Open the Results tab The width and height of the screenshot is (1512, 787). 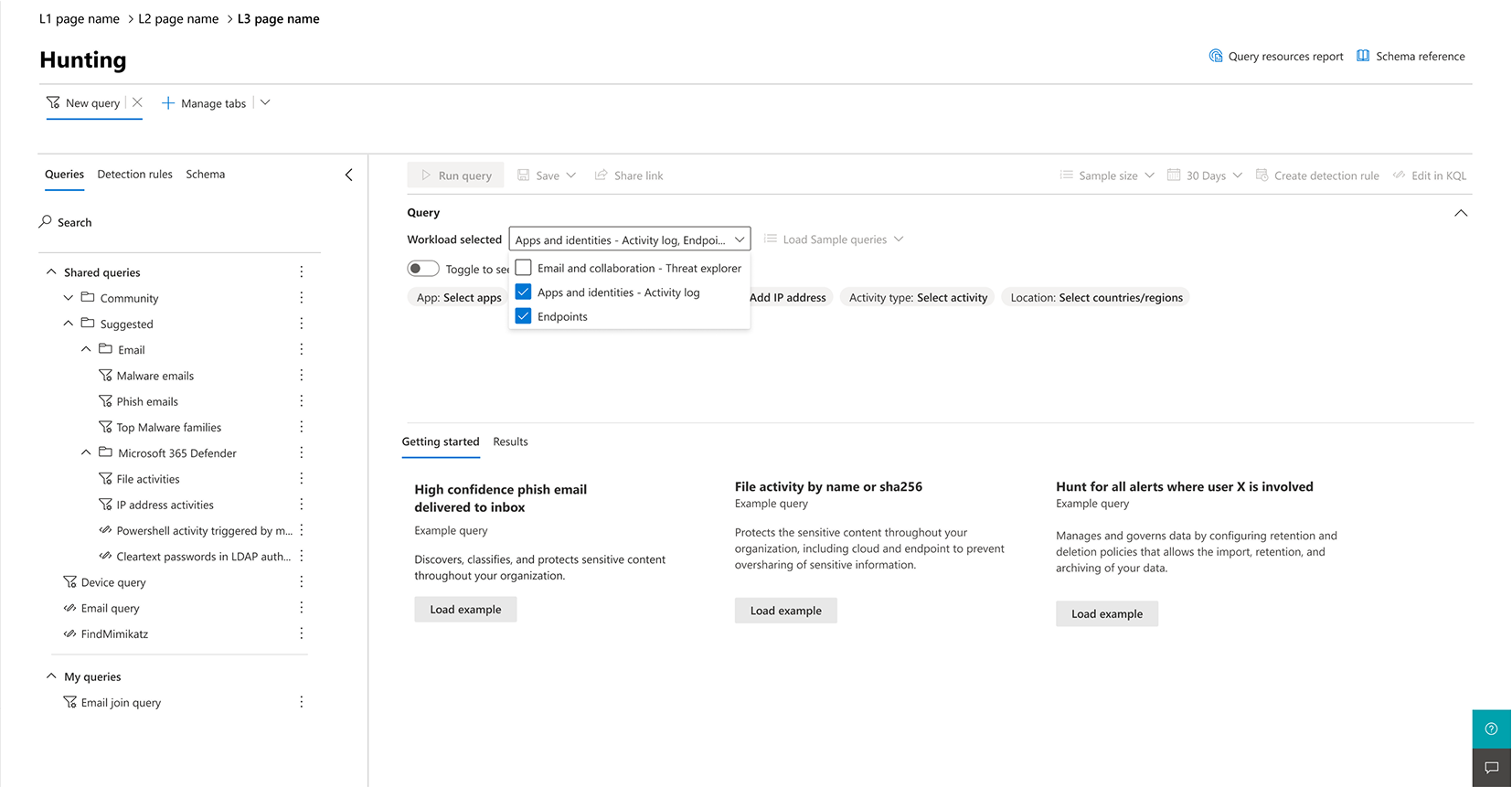[x=510, y=441]
